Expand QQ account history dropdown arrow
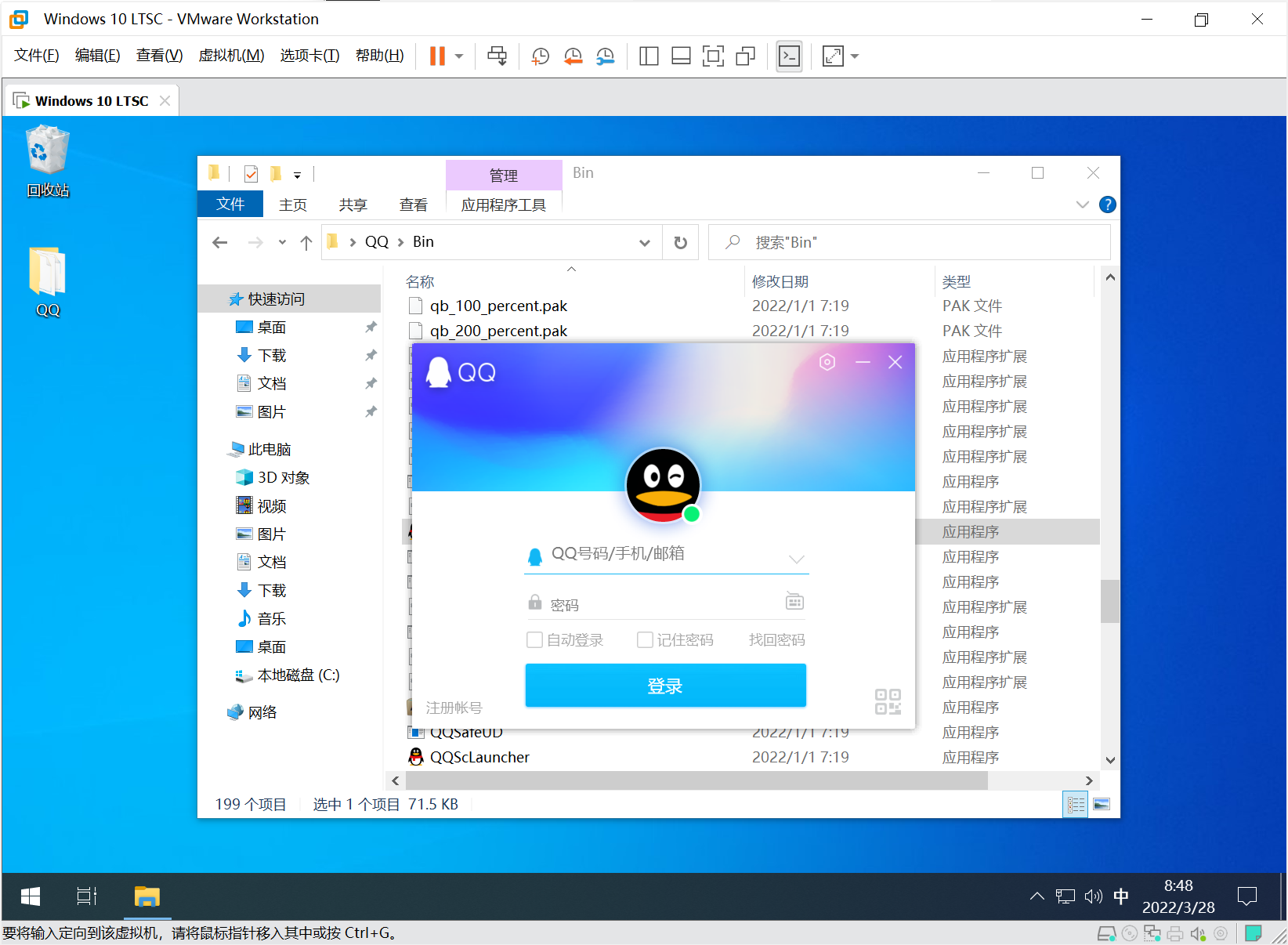The image size is (1288, 945). click(796, 559)
